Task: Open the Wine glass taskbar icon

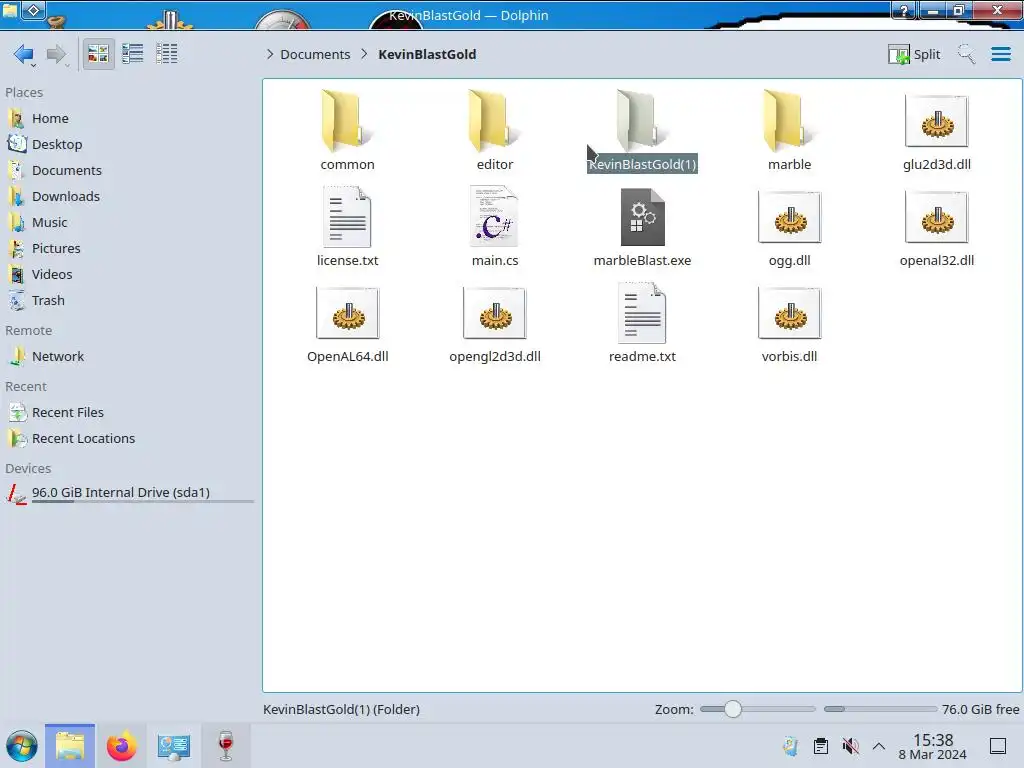Action: pos(225,746)
